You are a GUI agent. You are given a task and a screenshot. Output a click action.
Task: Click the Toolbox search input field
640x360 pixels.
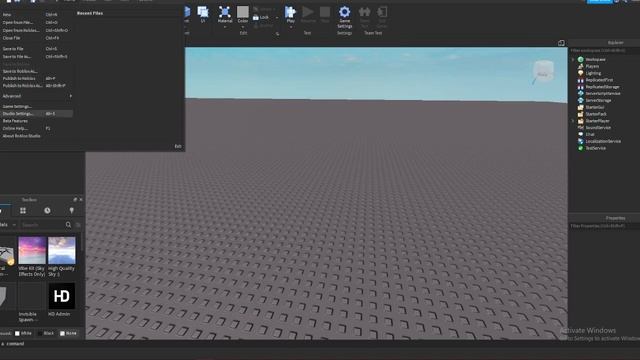click(x=42, y=225)
